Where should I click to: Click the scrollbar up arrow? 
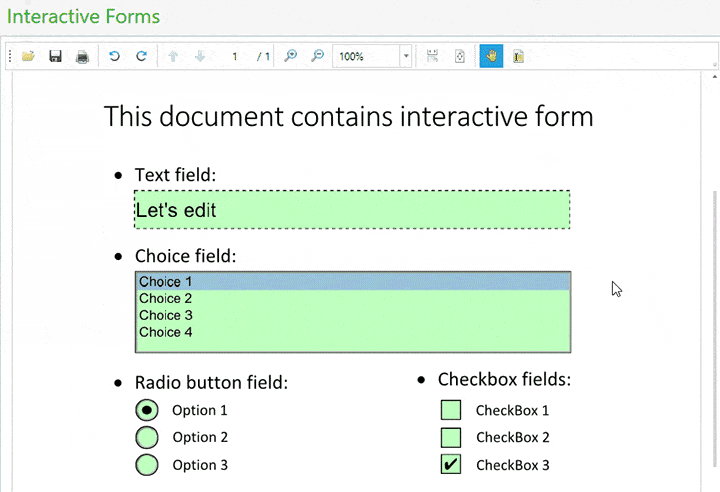tap(714, 77)
